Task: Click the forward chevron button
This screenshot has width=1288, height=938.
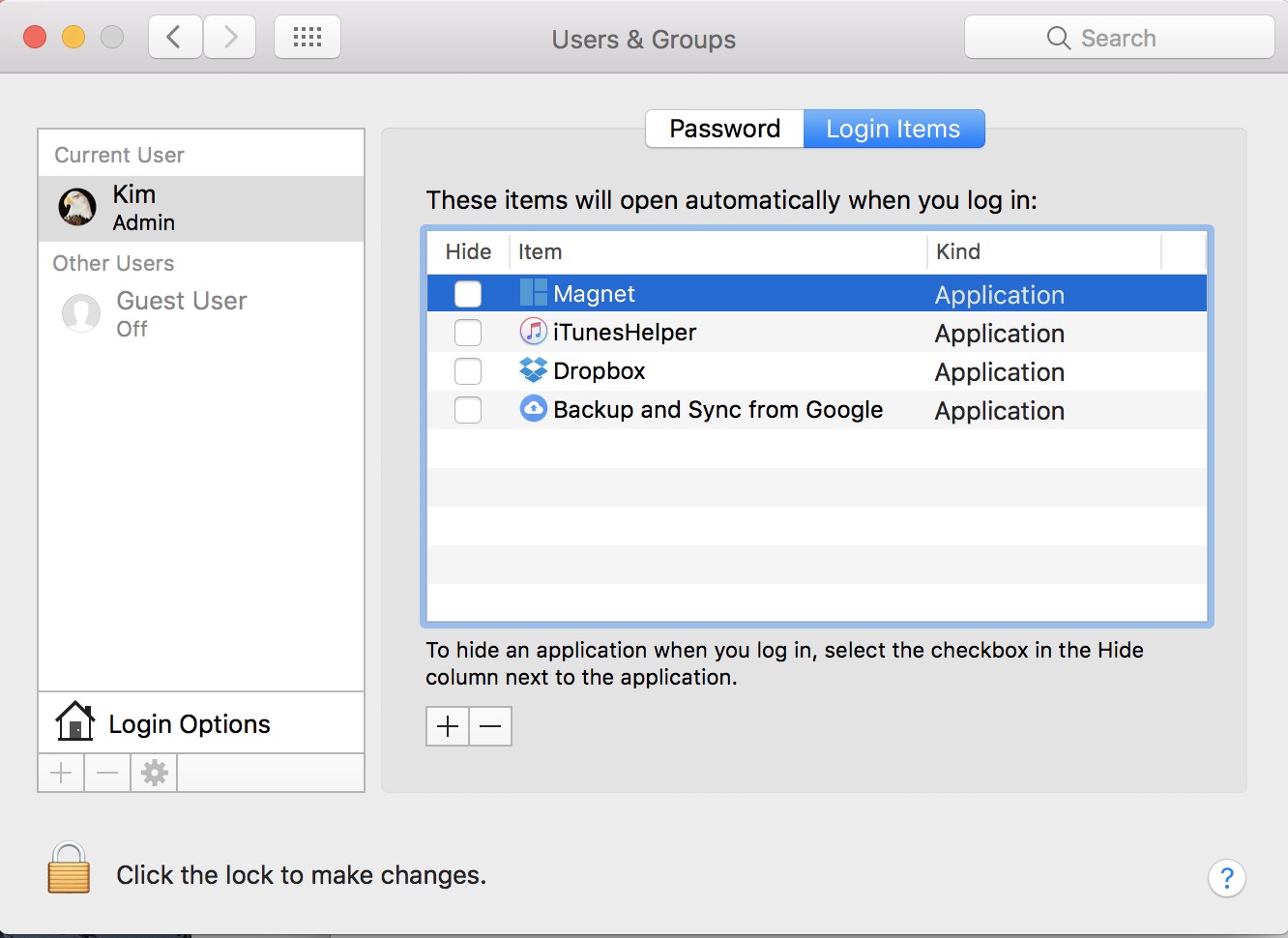Action: point(230,38)
